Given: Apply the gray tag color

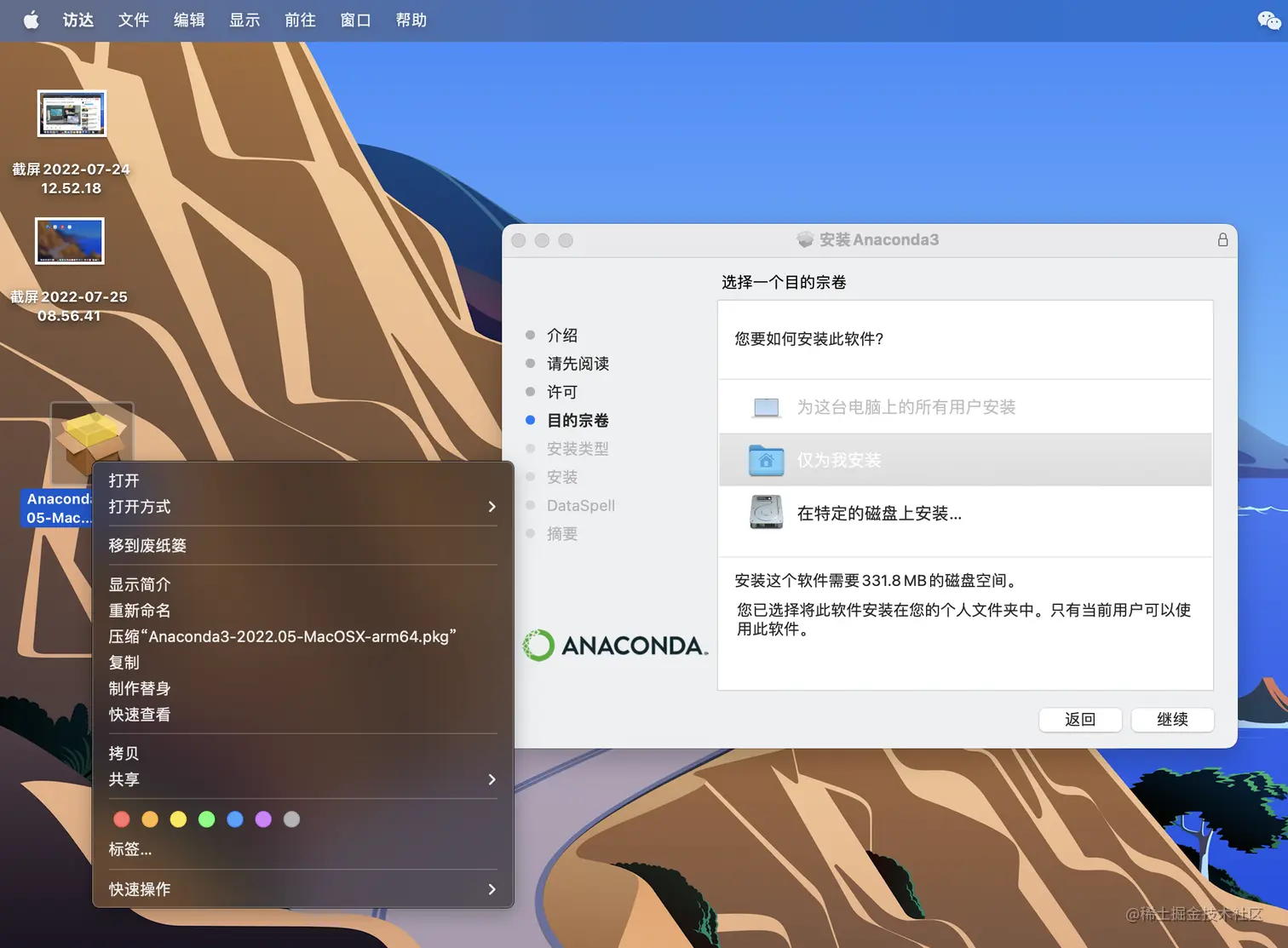Looking at the screenshot, I should (291, 819).
